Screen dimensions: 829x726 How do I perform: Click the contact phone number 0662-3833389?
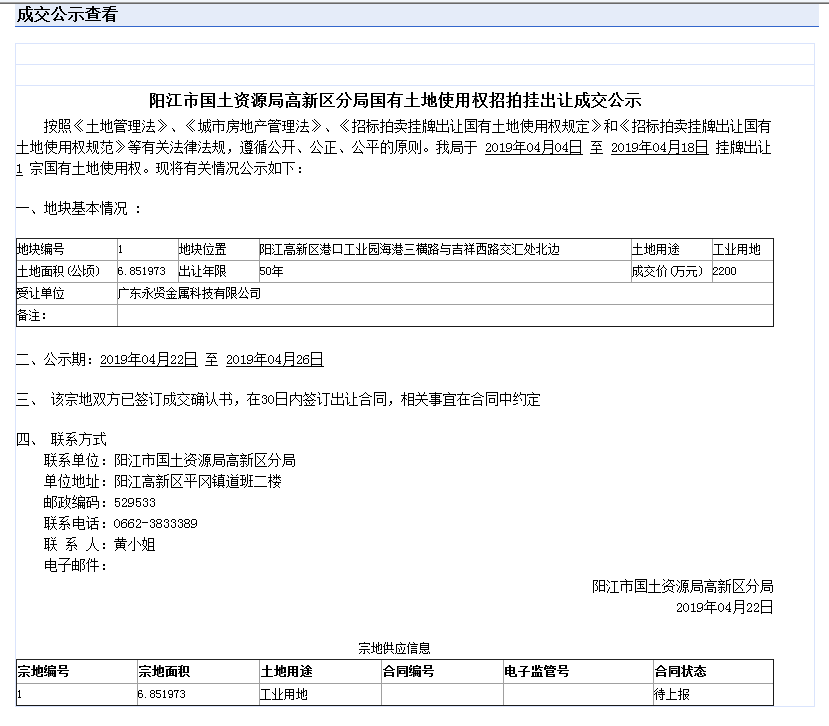point(155,523)
